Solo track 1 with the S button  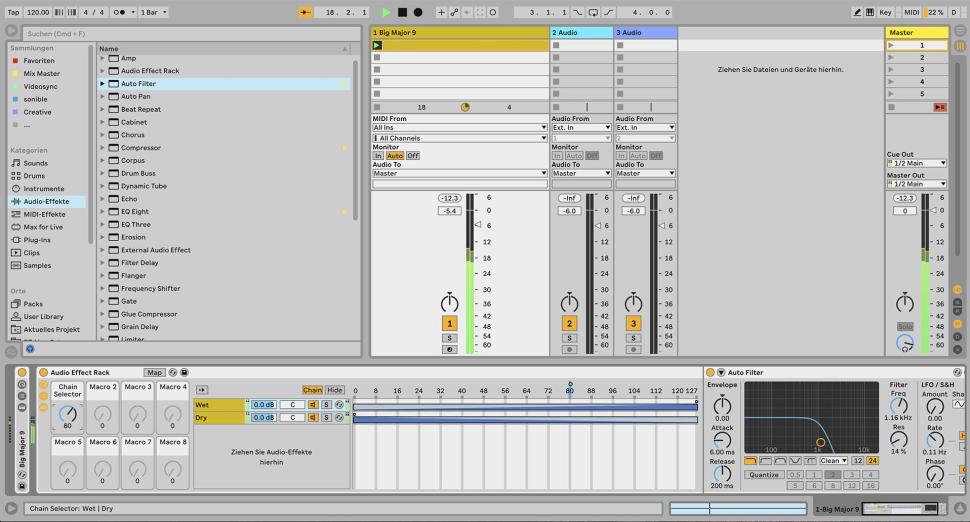coord(450,338)
